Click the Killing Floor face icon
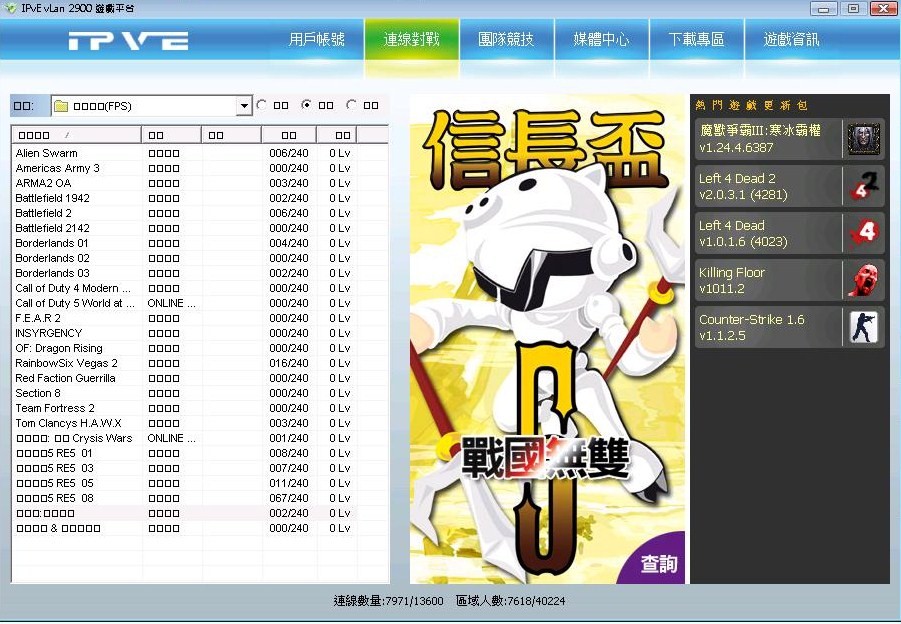Viewport: 901px width, 624px height. pos(864,280)
